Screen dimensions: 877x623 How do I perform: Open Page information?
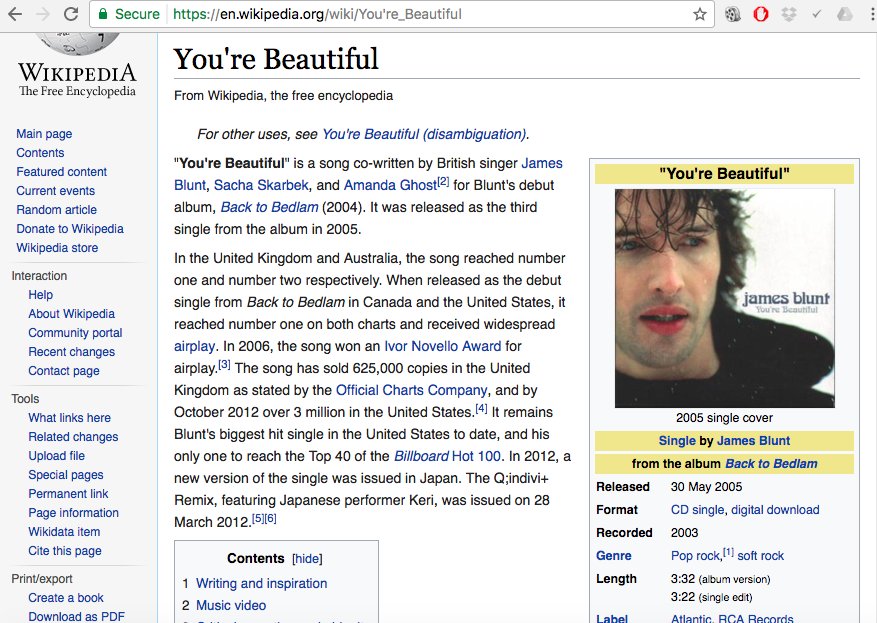(73, 513)
